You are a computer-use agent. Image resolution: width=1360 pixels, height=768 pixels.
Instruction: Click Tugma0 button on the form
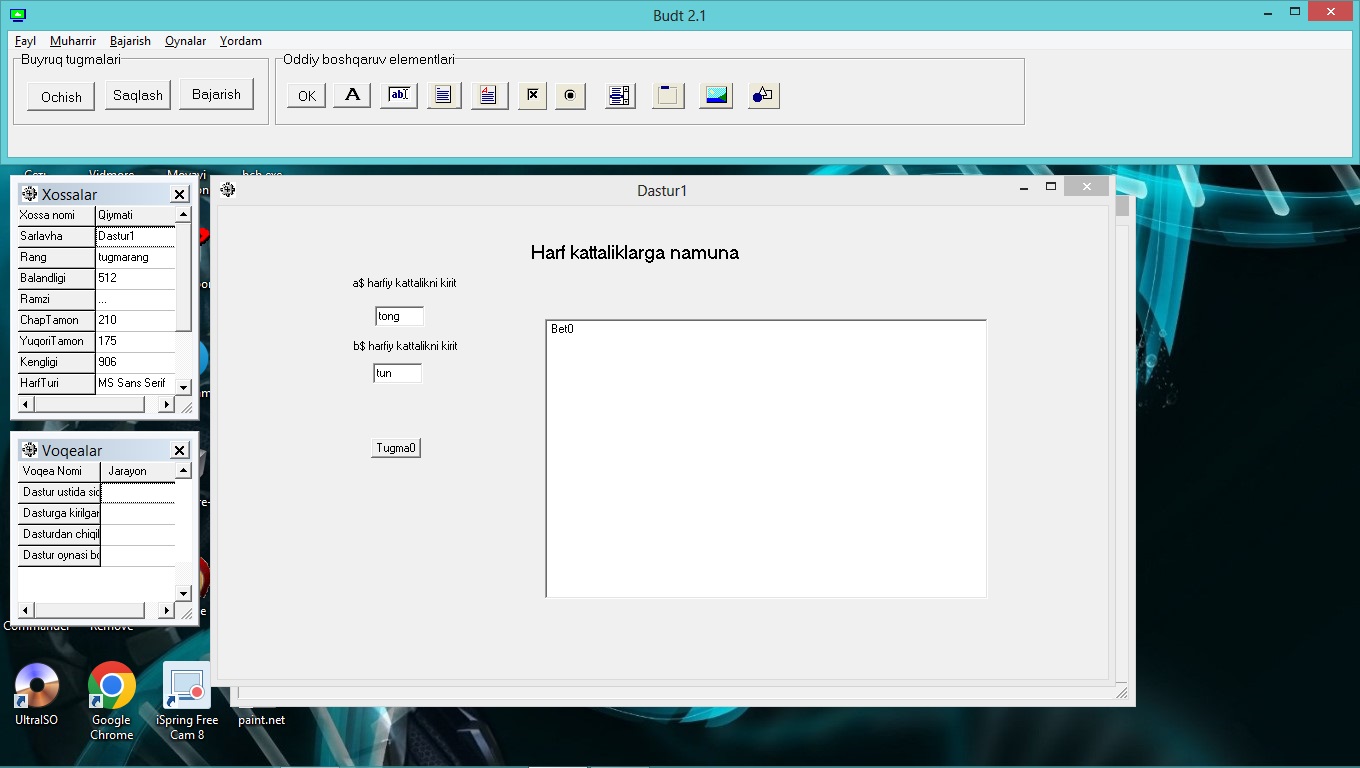[x=396, y=448]
